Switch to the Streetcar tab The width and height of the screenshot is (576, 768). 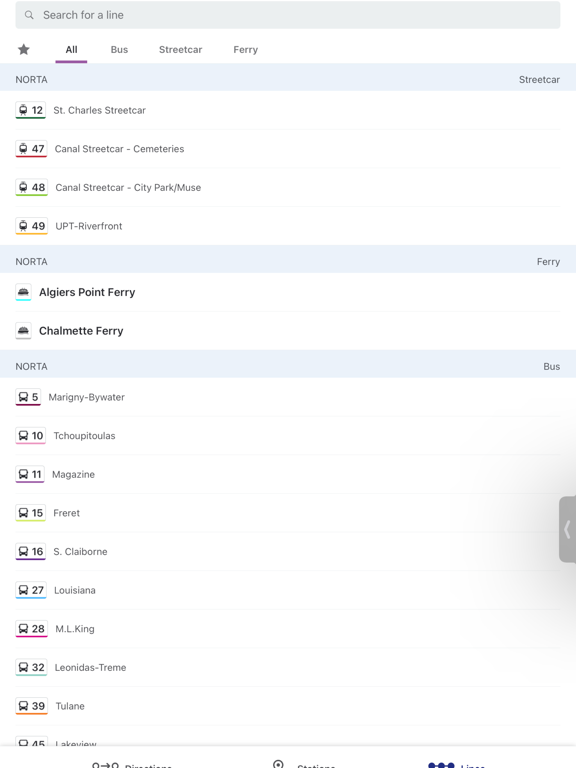click(180, 49)
